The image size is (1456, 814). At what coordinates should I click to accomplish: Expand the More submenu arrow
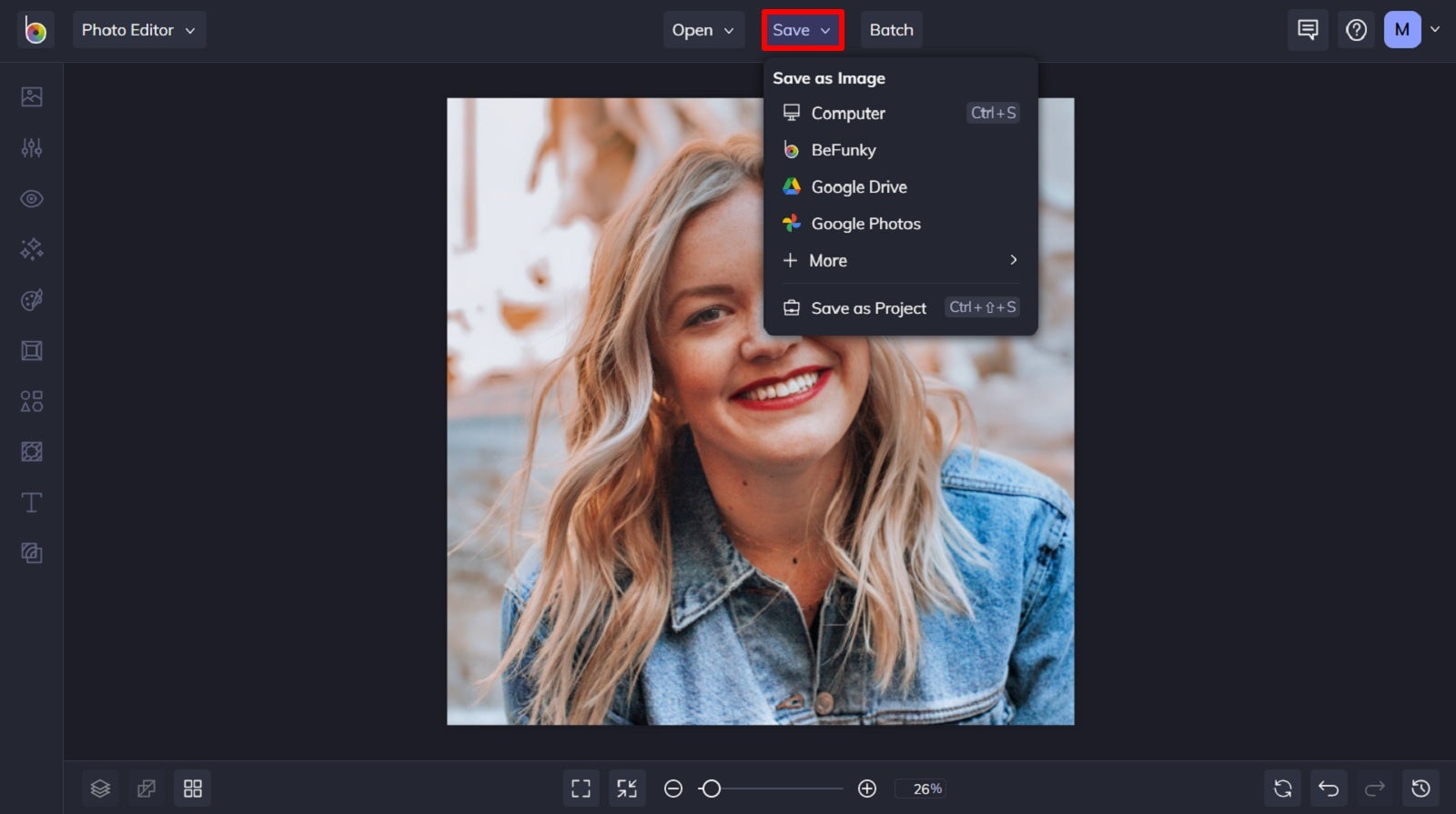pyautogui.click(x=1013, y=260)
